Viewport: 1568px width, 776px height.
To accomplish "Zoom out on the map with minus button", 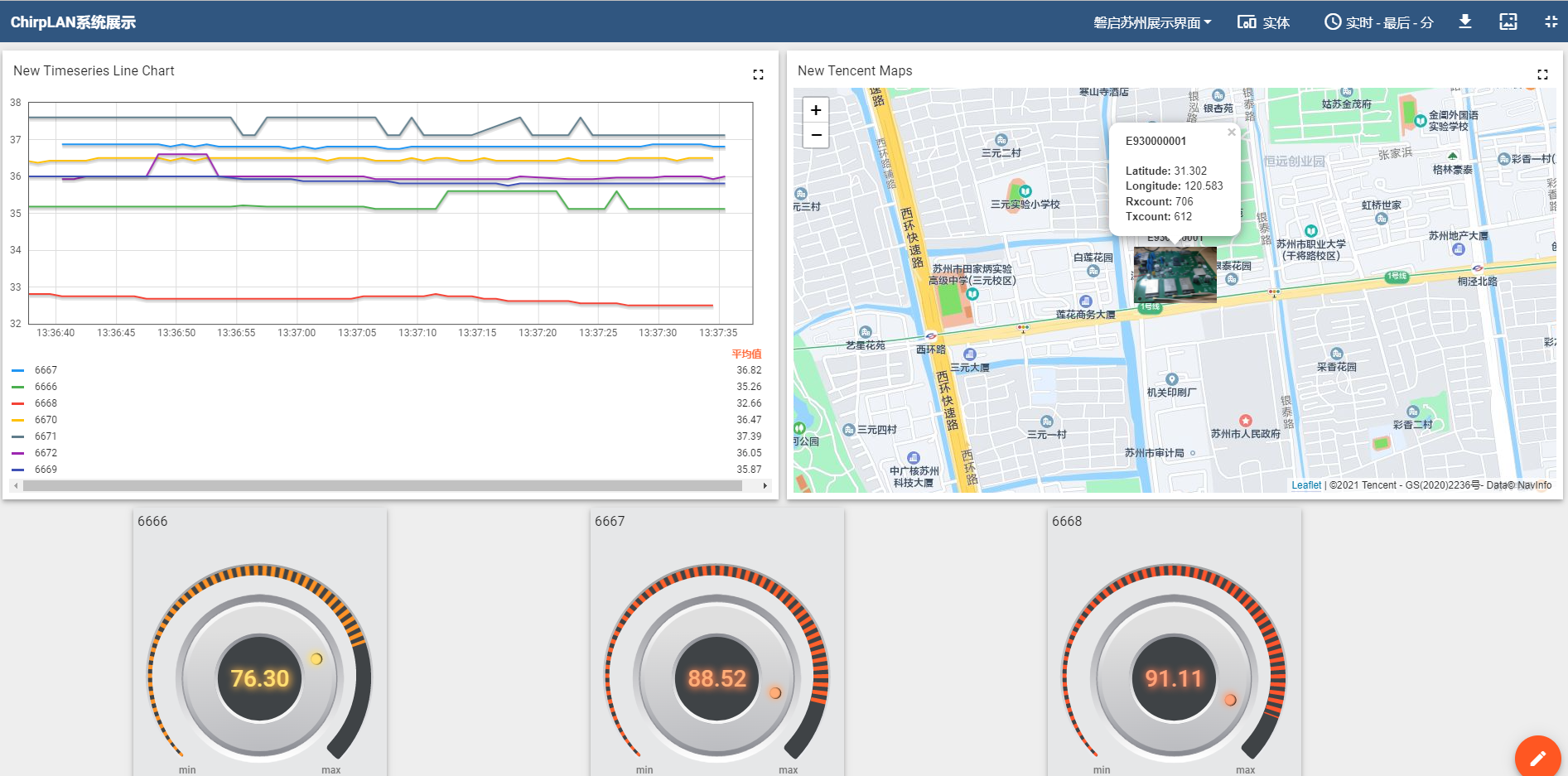I will click(x=816, y=134).
